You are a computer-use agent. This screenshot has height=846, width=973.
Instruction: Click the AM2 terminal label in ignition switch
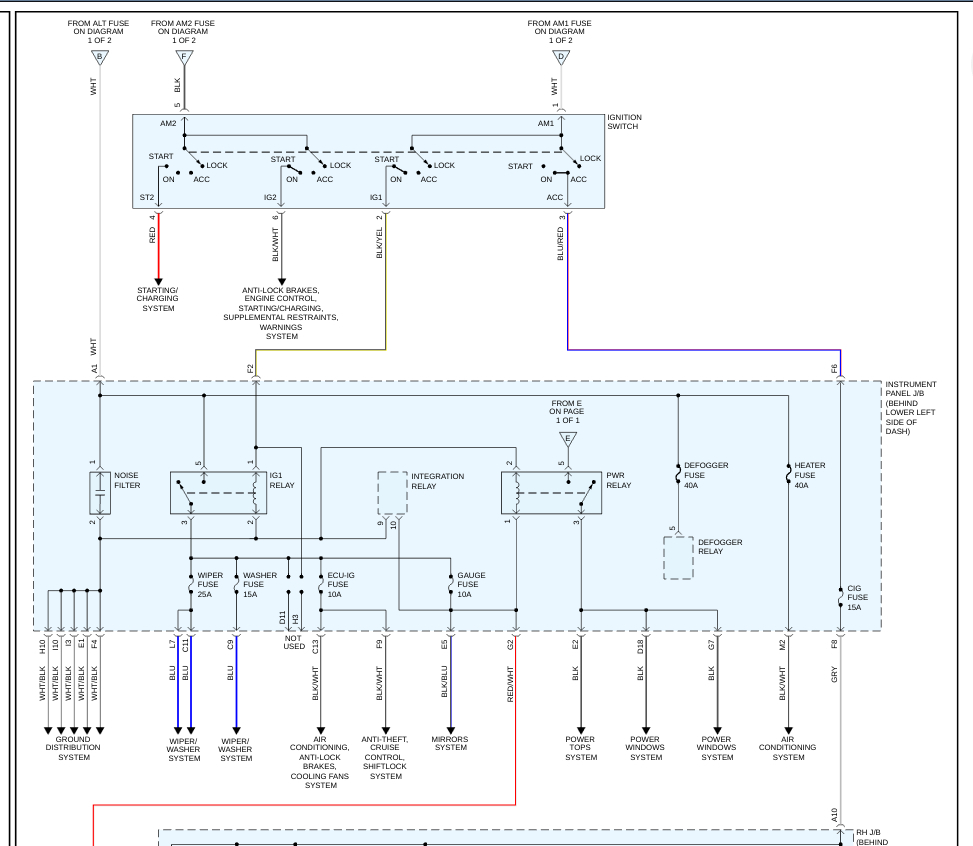tap(168, 124)
